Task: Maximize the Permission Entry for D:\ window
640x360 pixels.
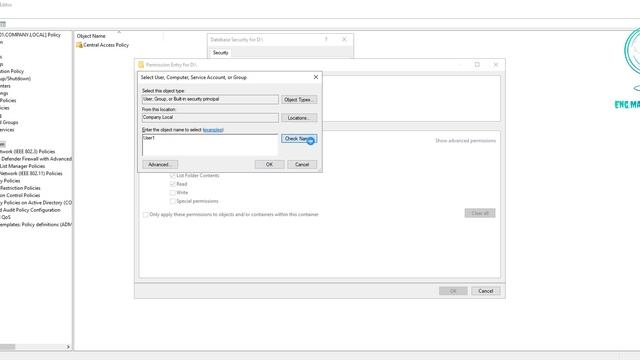Action: (x=477, y=64)
